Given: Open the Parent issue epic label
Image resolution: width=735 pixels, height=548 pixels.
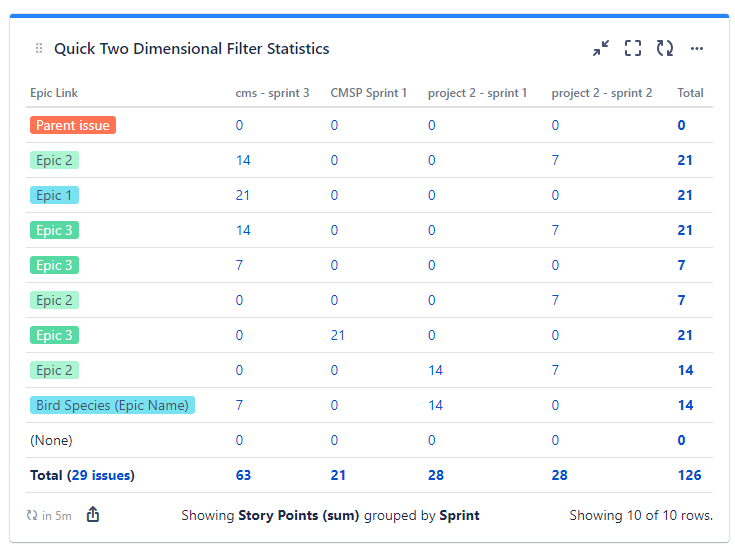Looking at the screenshot, I should pyautogui.click(x=73, y=125).
